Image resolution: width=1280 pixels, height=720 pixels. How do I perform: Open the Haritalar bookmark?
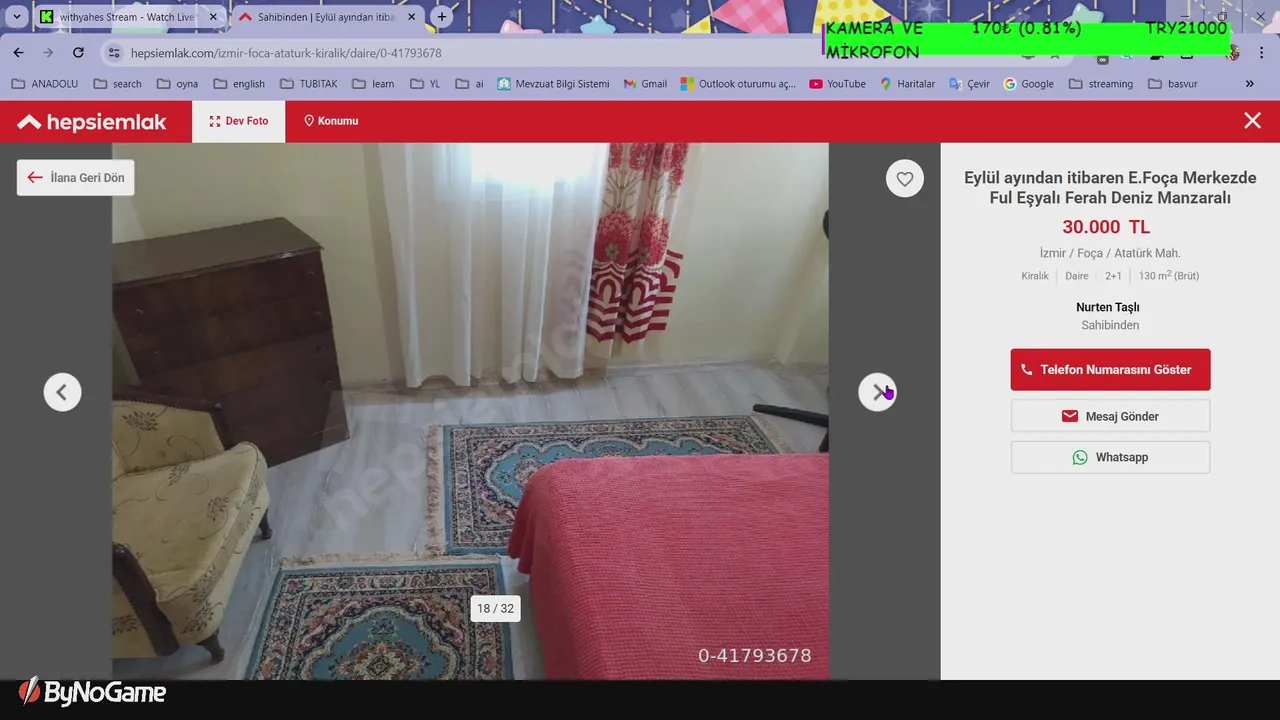click(x=907, y=84)
